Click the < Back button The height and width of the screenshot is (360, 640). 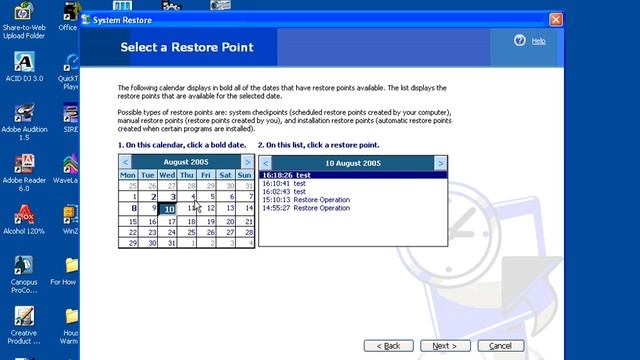[389, 346]
